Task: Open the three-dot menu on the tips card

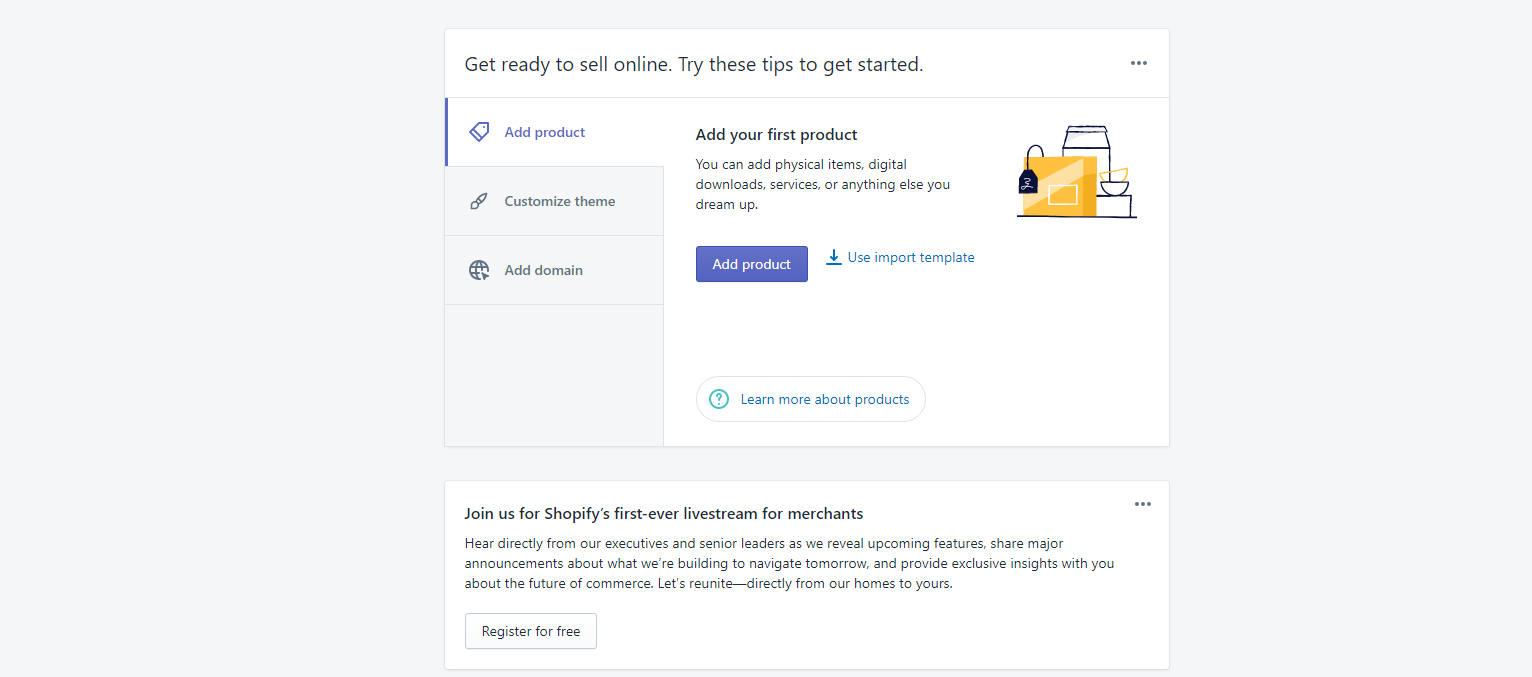Action: [x=1139, y=63]
